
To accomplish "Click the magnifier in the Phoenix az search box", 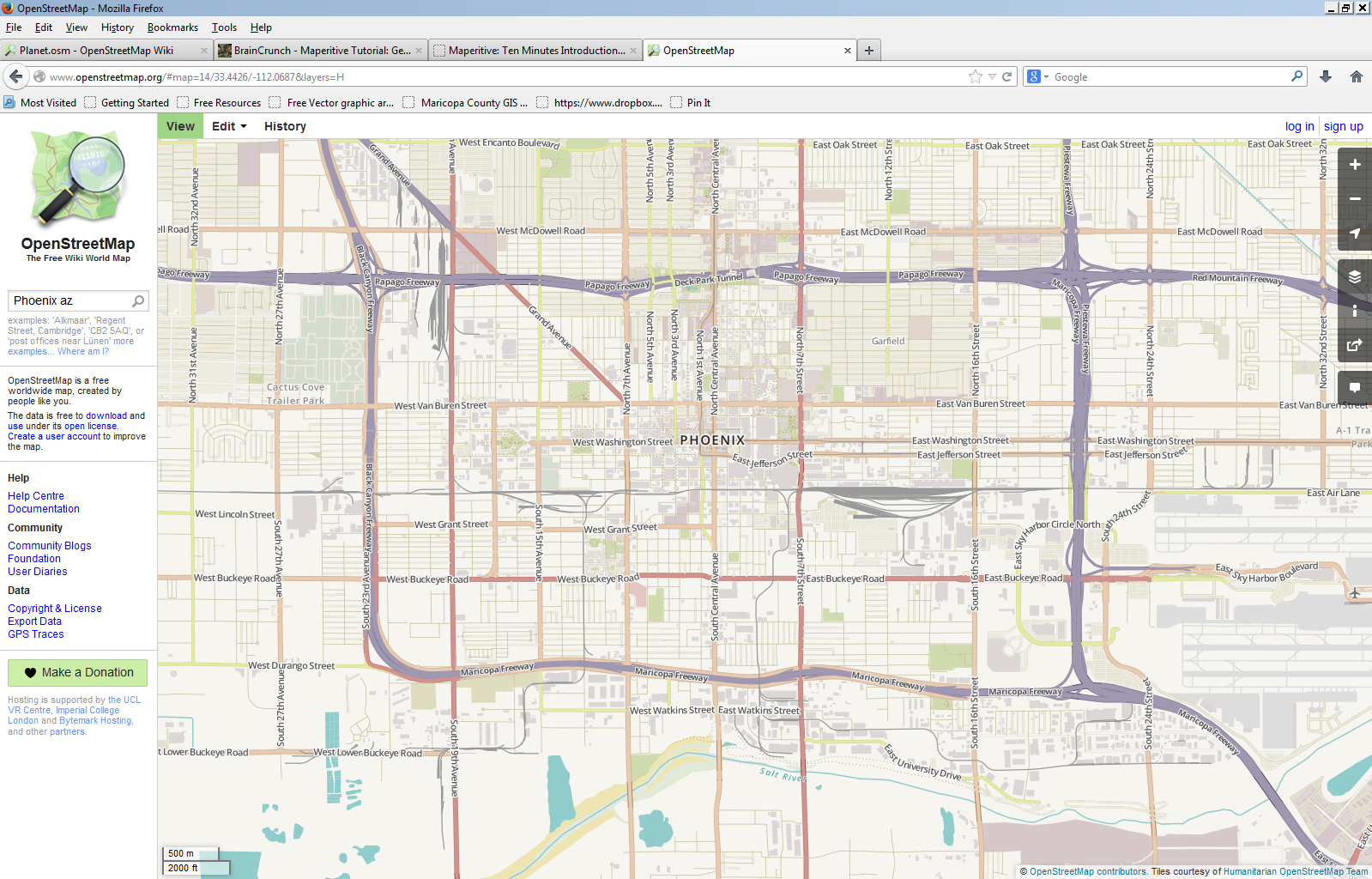I will 138,301.
